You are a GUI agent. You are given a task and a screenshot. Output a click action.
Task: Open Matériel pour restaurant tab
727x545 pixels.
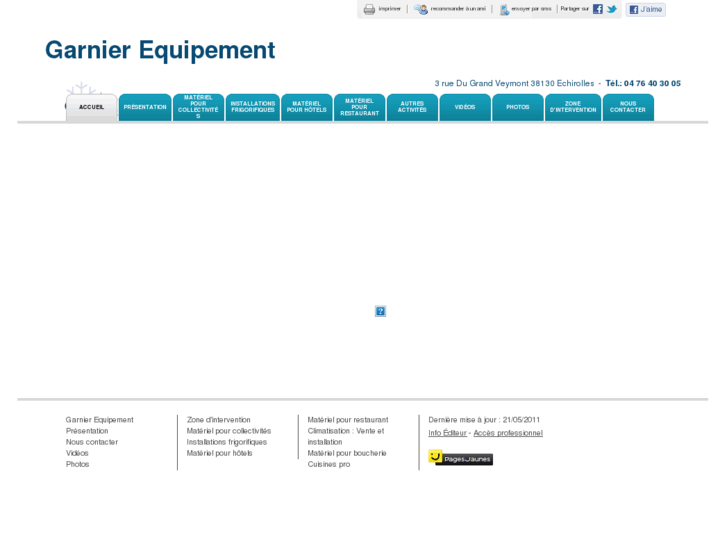360,108
